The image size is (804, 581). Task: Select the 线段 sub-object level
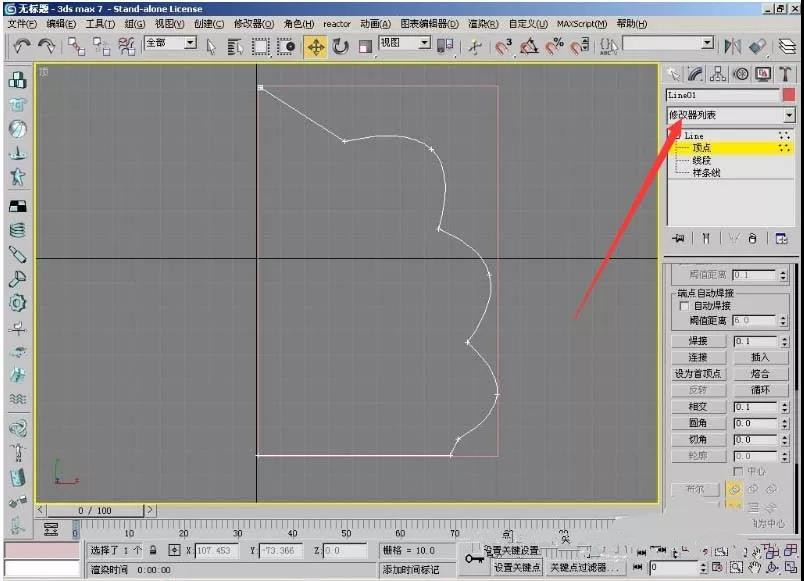coord(702,161)
